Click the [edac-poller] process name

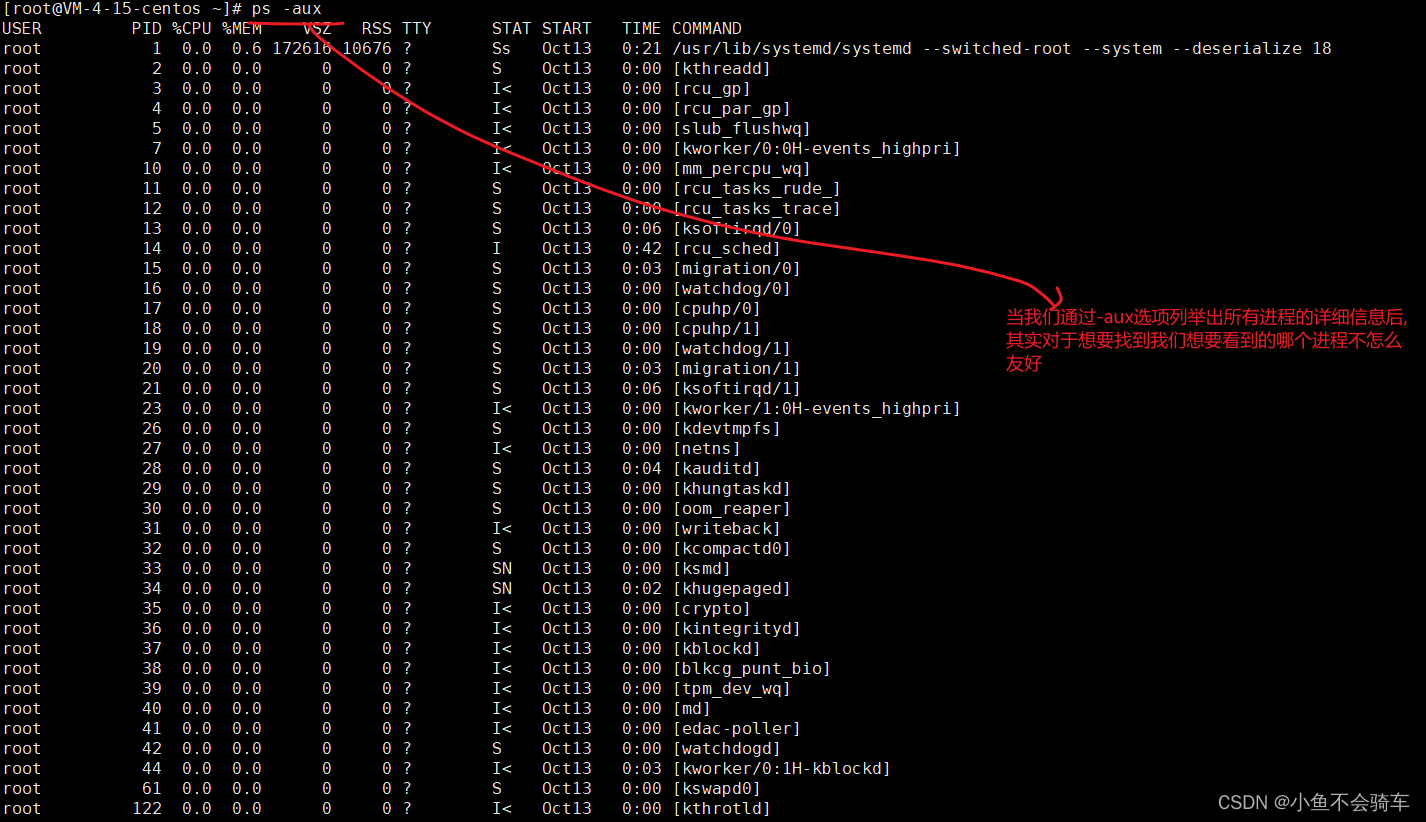point(737,729)
